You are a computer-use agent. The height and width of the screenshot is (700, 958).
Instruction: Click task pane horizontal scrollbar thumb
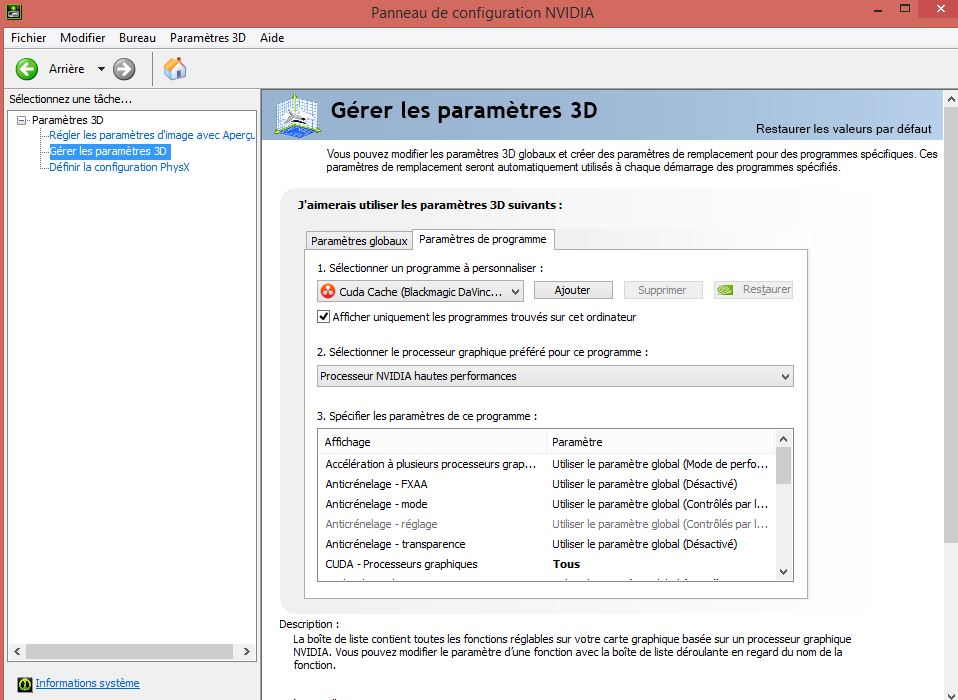click(x=129, y=651)
